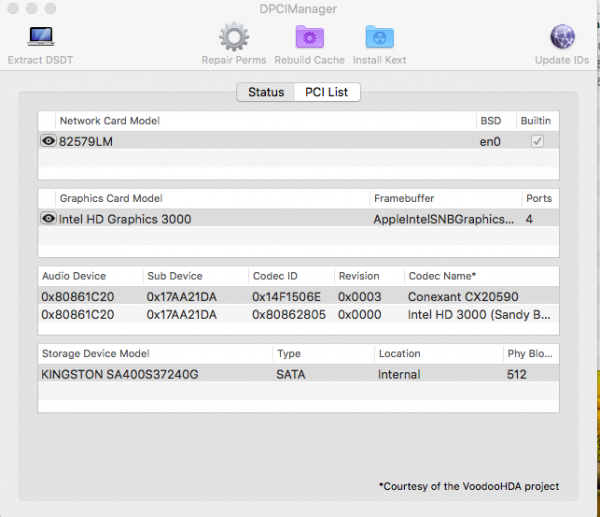Toggle Builtin checkbox for en0
Screen dimensions: 600x517
coord(537,141)
